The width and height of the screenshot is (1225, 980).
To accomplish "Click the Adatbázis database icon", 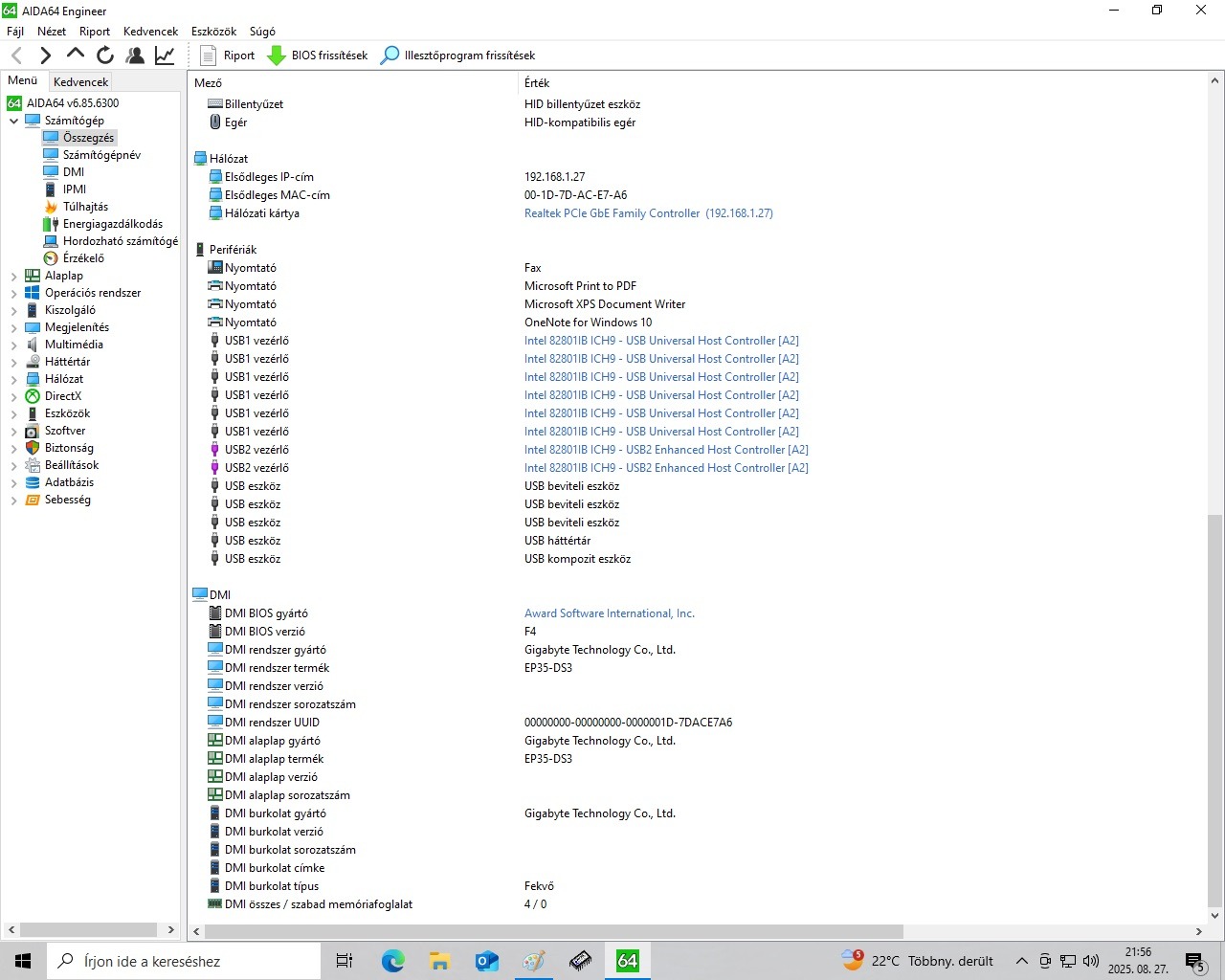I will coord(33,482).
